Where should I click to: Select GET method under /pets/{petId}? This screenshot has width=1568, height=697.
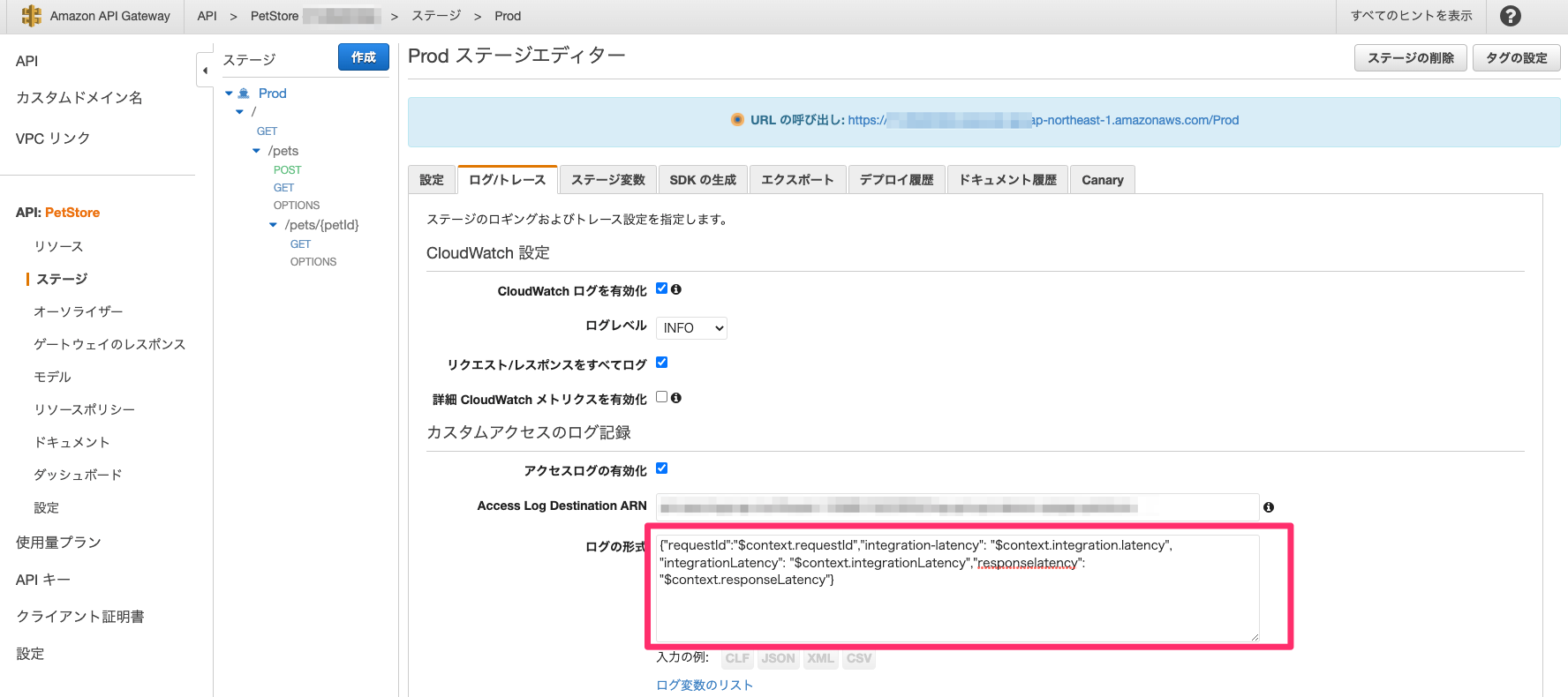[300, 244]
